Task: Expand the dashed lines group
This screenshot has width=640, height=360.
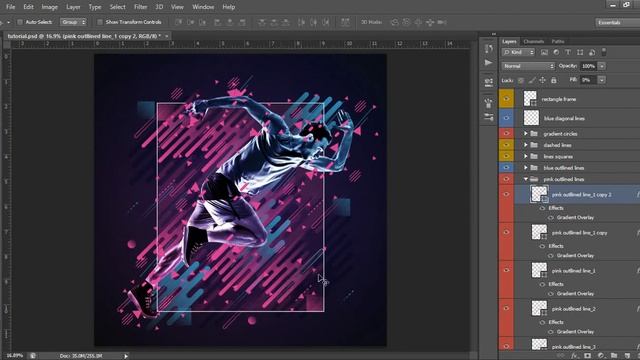Action: tap(526, 145)
